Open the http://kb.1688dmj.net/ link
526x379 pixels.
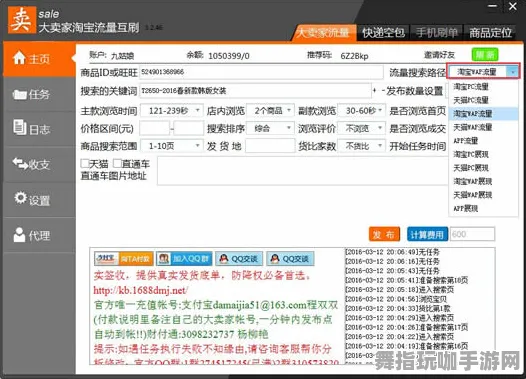pos(141,290)
